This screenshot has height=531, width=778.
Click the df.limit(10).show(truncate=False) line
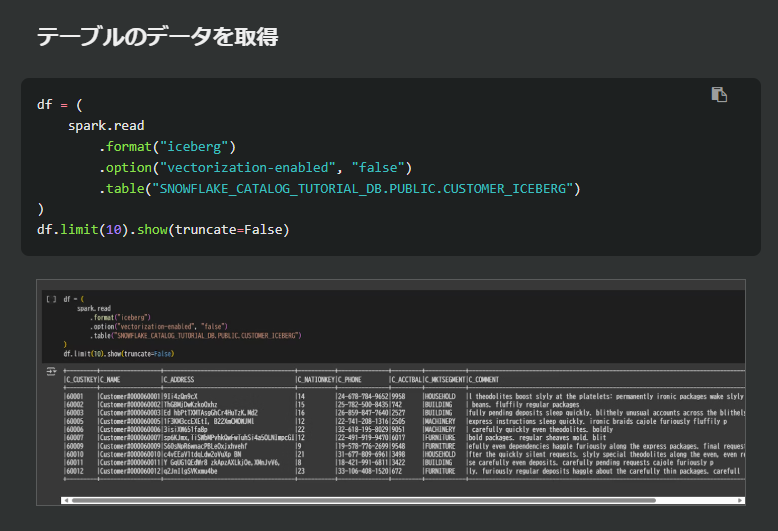[163, 230]
